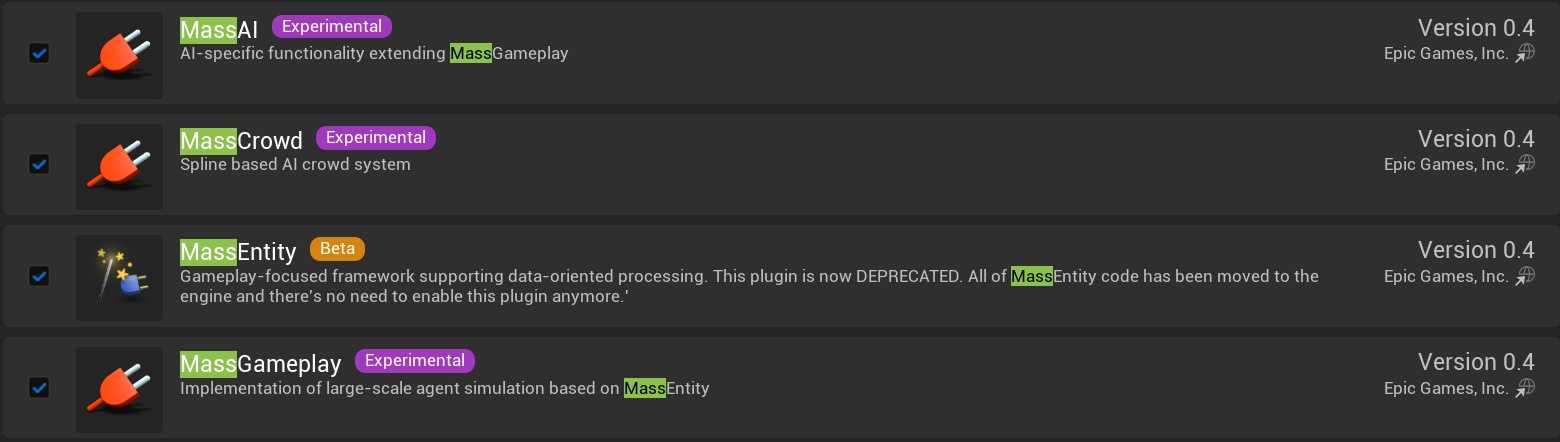Open the MassCrowd vendor web link icon

(1525, 165)
